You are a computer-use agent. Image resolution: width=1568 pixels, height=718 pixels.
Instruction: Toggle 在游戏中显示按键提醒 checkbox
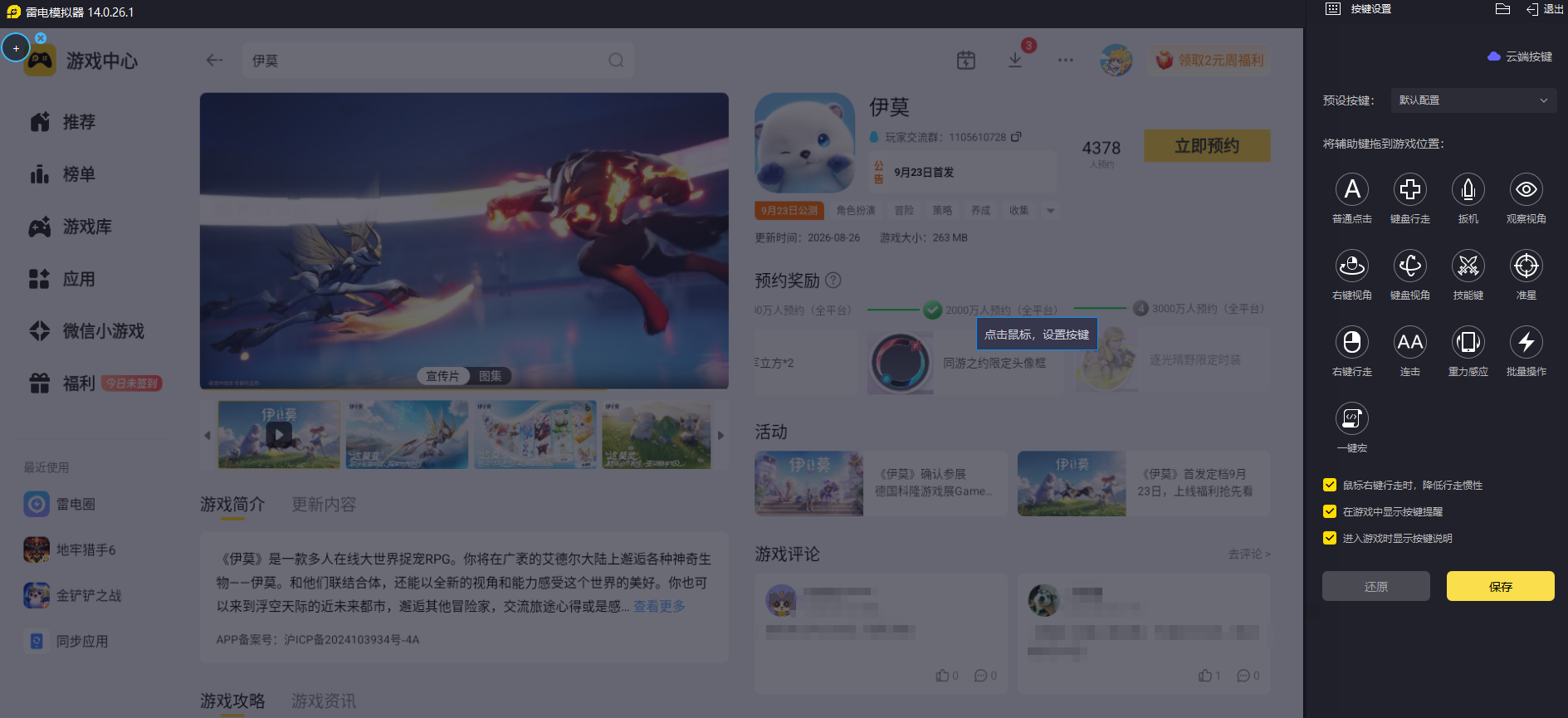(x=1330, y=511)
